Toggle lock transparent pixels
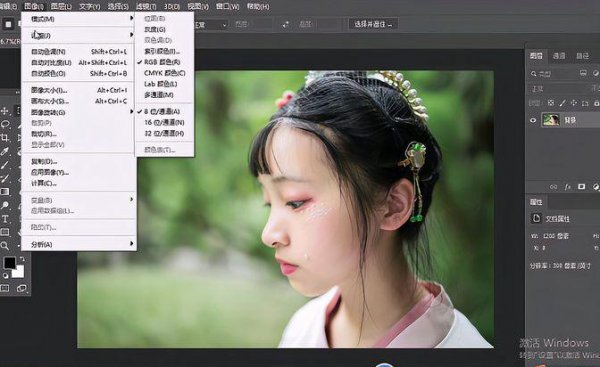 (x=551, y=103)
